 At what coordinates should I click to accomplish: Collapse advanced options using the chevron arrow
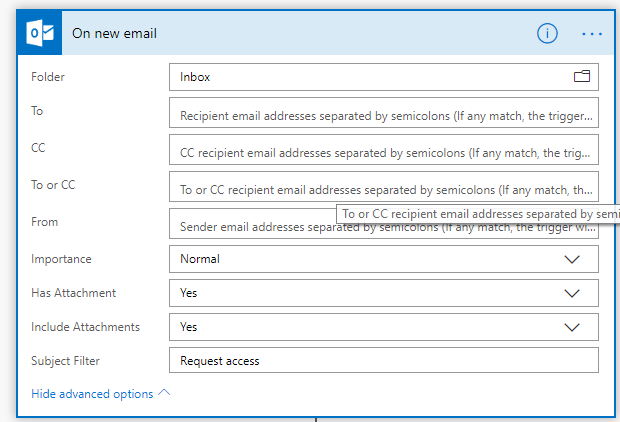pos(165,393)
